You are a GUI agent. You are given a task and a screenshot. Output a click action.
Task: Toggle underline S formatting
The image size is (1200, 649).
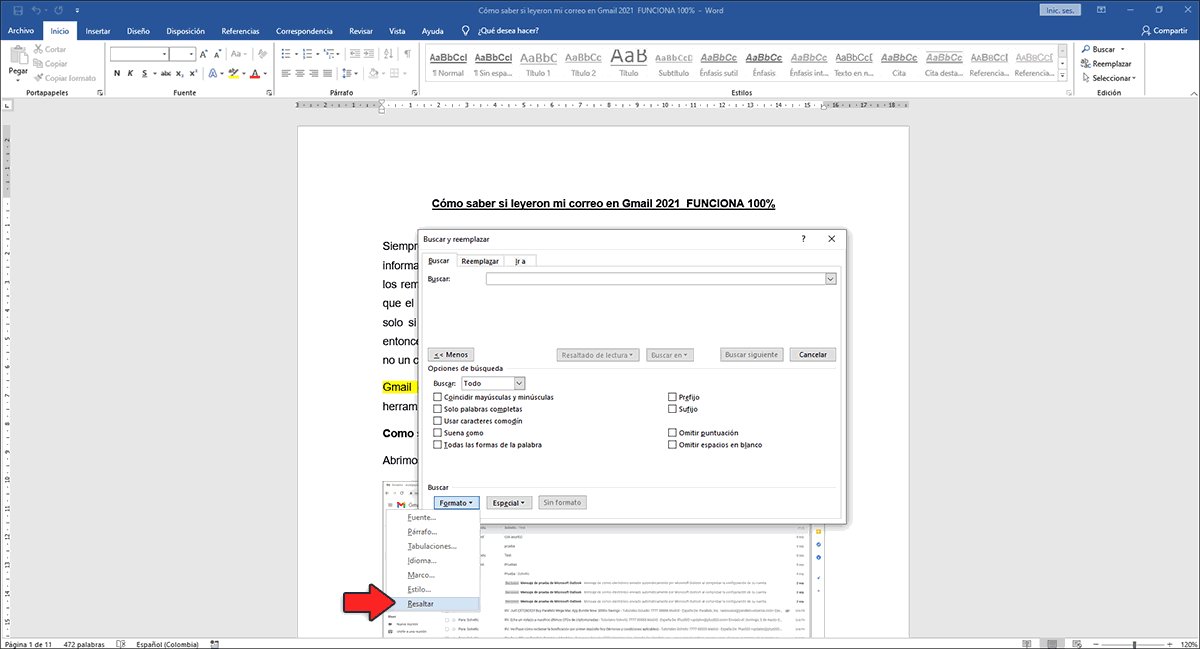click(145, 73)
